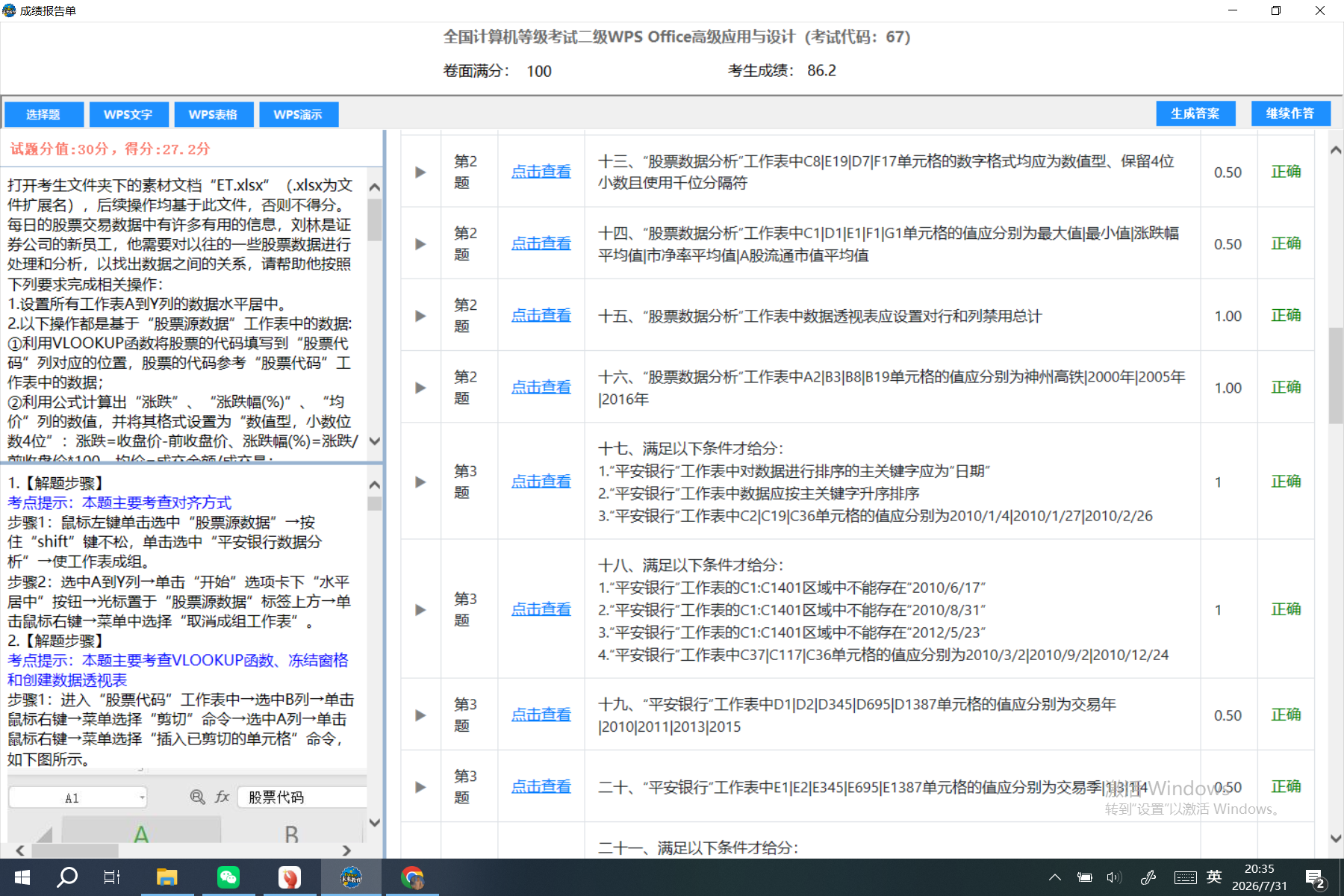Switch to the WPS表格 tab
1344x896 pixels.
214,114
